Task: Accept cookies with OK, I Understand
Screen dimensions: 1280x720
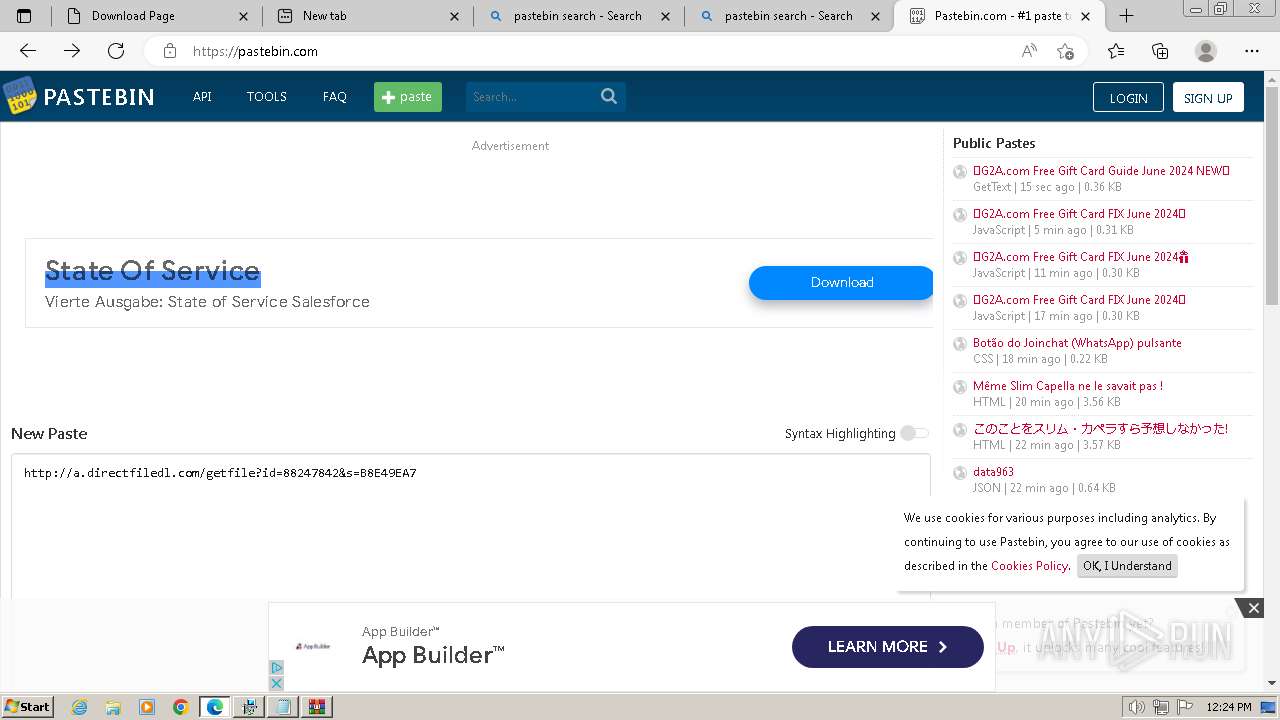Action: (1127, 565)
